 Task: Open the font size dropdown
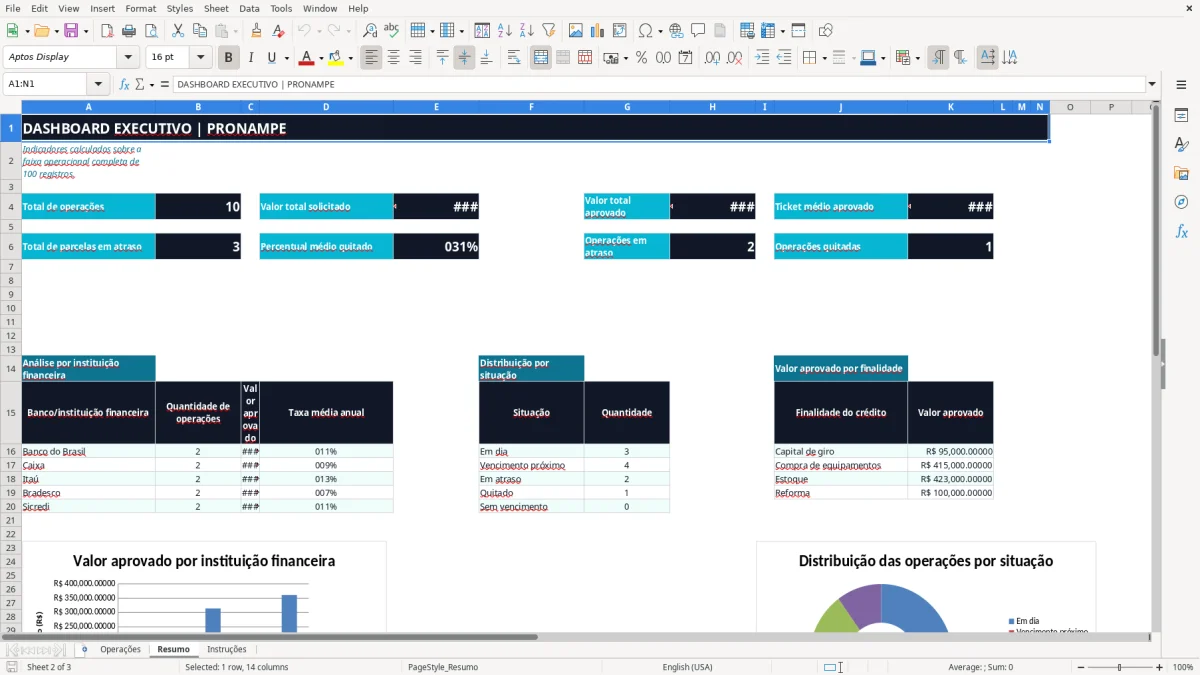[x=200, y=57]
